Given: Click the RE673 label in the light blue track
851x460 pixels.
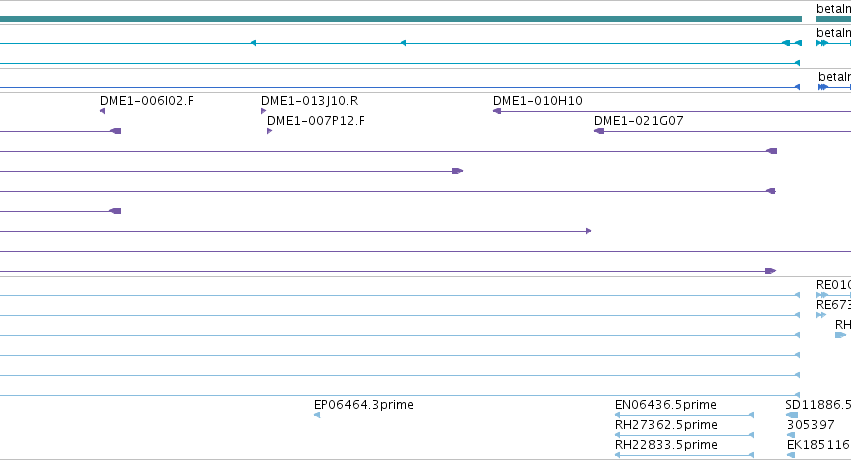Looking at the screenshot, I should pos(833,305).
